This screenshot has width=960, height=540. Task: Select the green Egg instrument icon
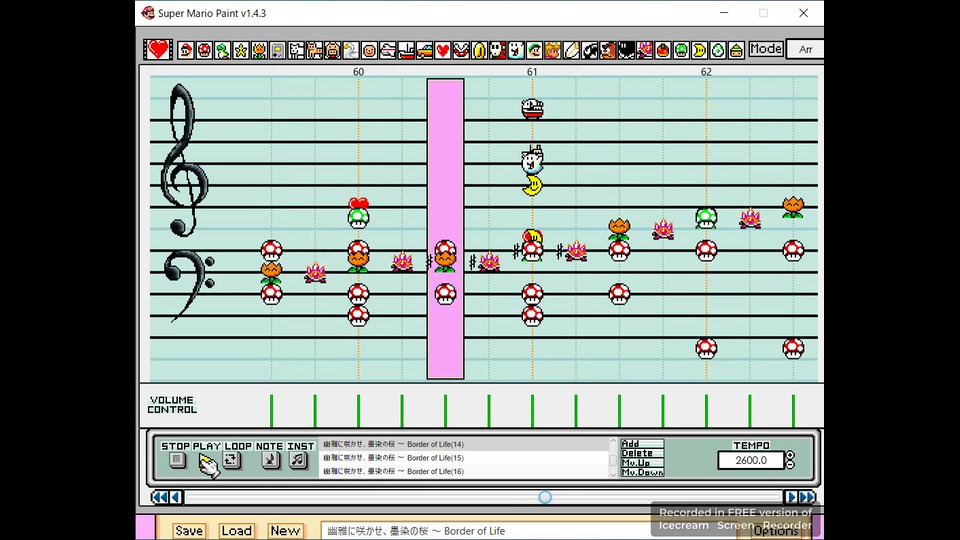coord(718,50)
